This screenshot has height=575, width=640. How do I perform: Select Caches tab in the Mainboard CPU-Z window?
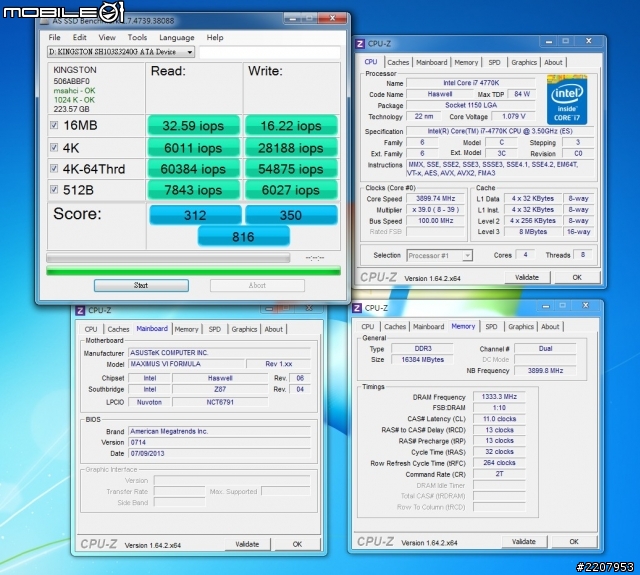pos(118,329)
